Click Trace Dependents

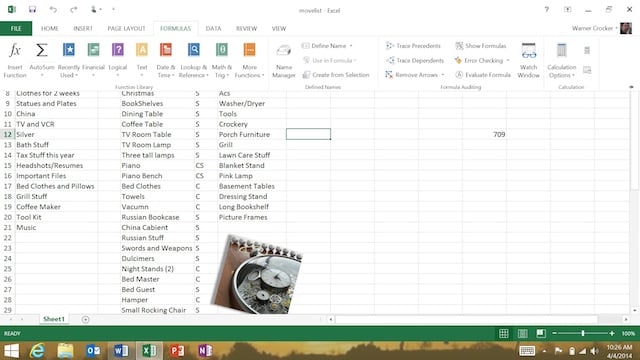[415, 60]
